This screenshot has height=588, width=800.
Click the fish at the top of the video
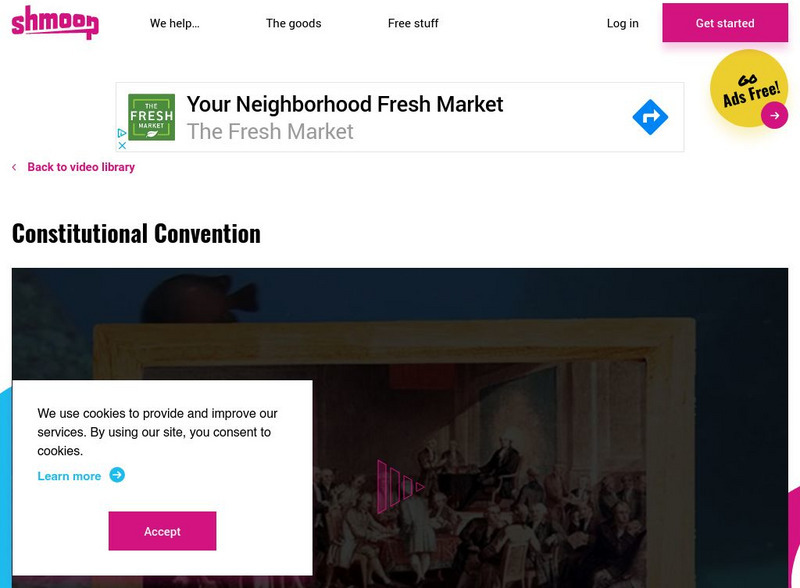coord(205,291)
